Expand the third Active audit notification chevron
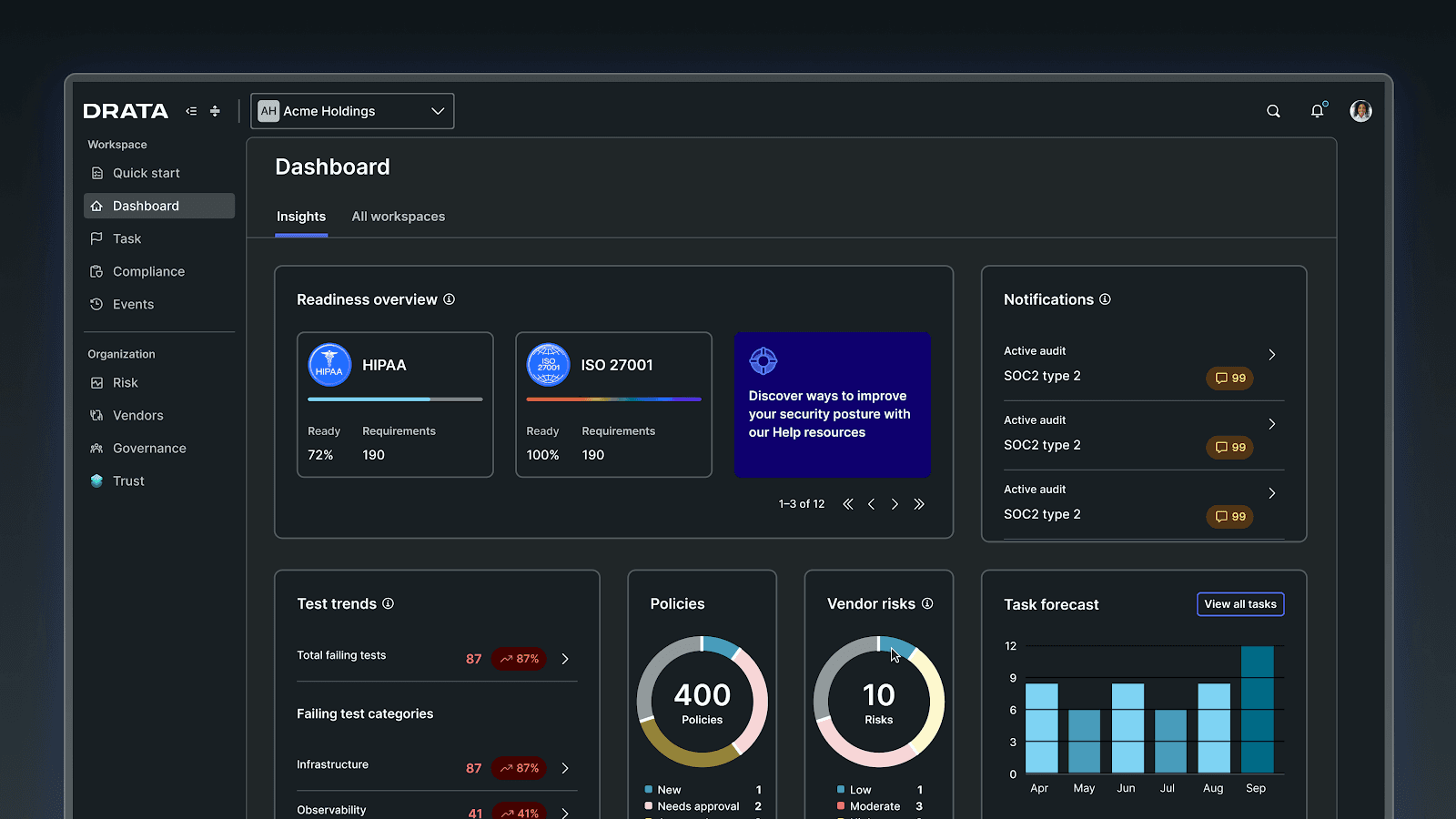The height and width of the screenshot is (819, 1456). click(x=1272, y=493)
